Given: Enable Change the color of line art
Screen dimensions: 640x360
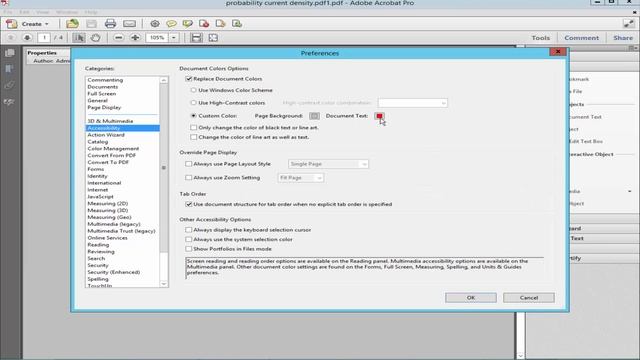Looking at the screenshot, I should click(x=193, y=137).
